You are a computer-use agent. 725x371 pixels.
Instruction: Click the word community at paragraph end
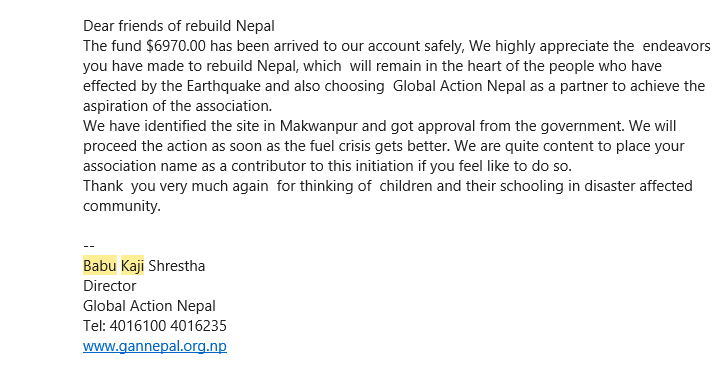pos(122,206)
